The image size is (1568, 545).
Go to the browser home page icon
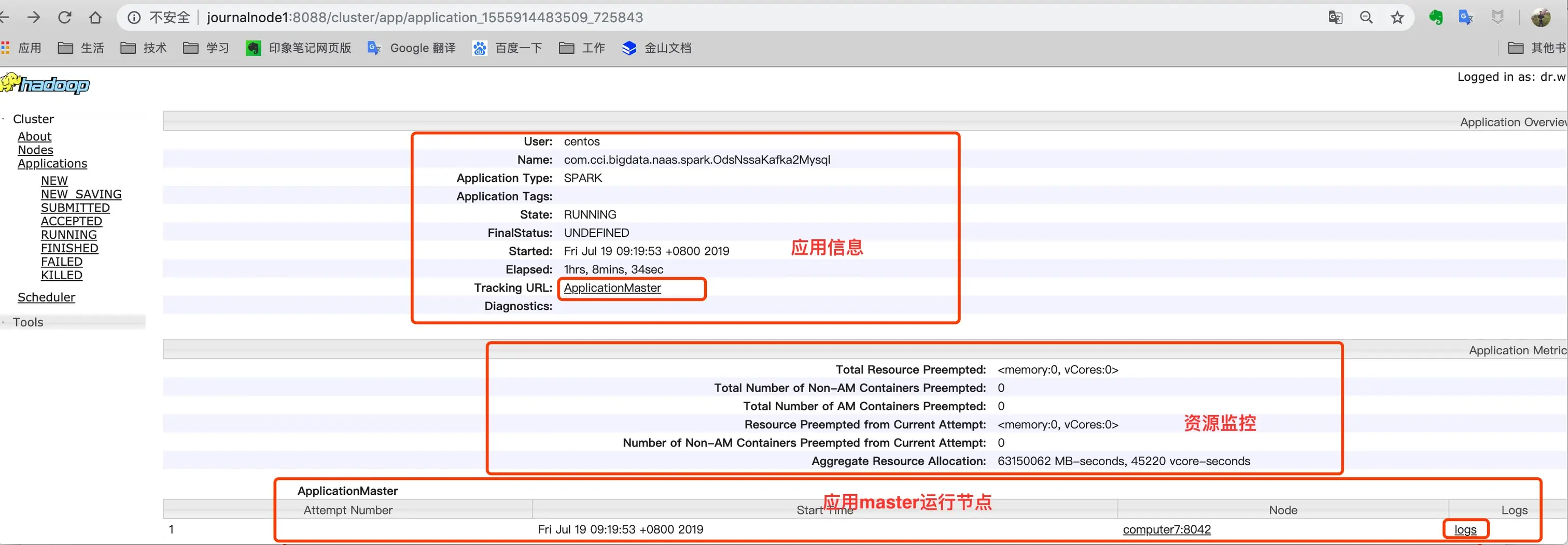[x=95, y=18]
